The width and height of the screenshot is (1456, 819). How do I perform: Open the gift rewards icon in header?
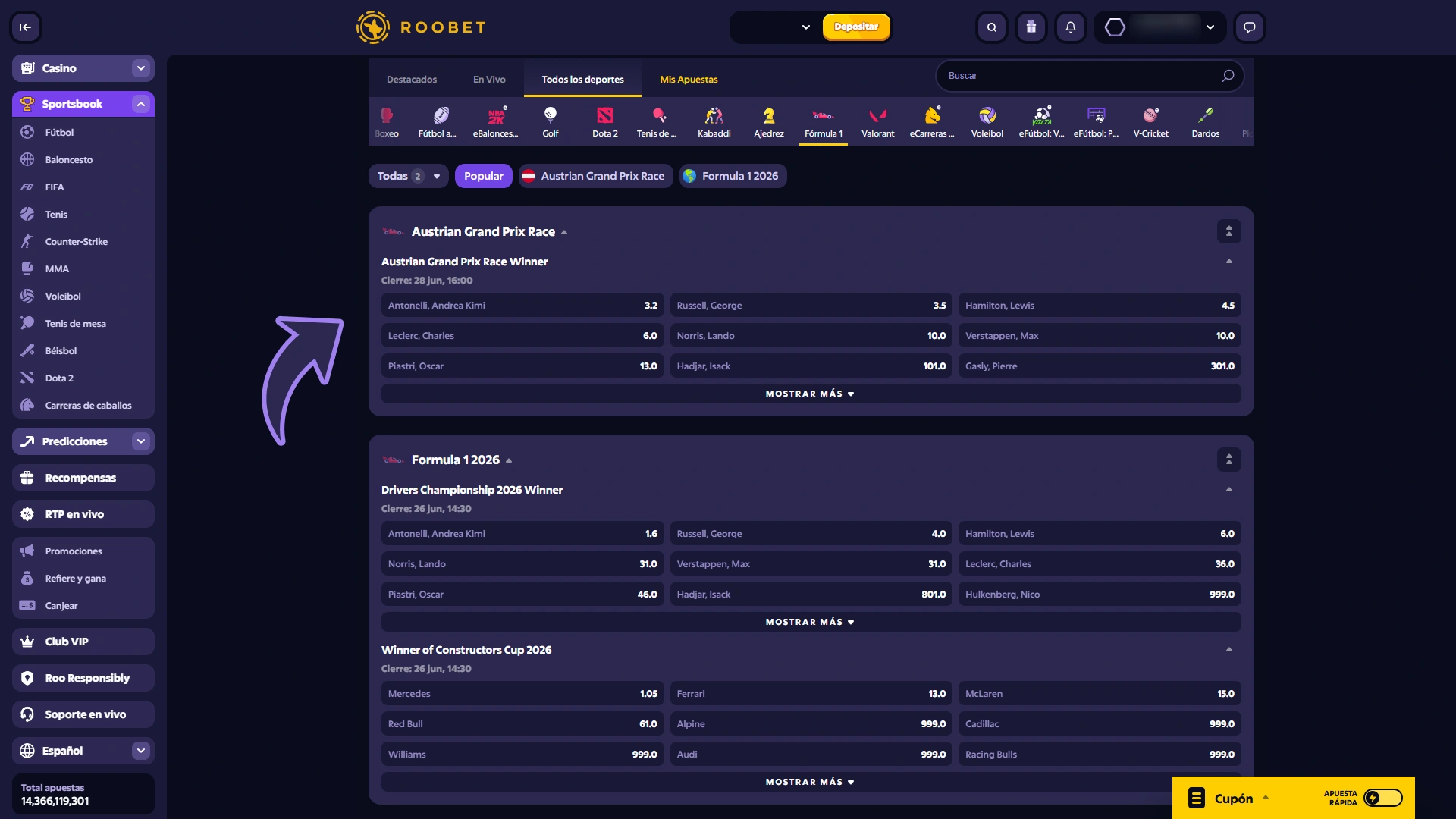tap(1031, 27)
